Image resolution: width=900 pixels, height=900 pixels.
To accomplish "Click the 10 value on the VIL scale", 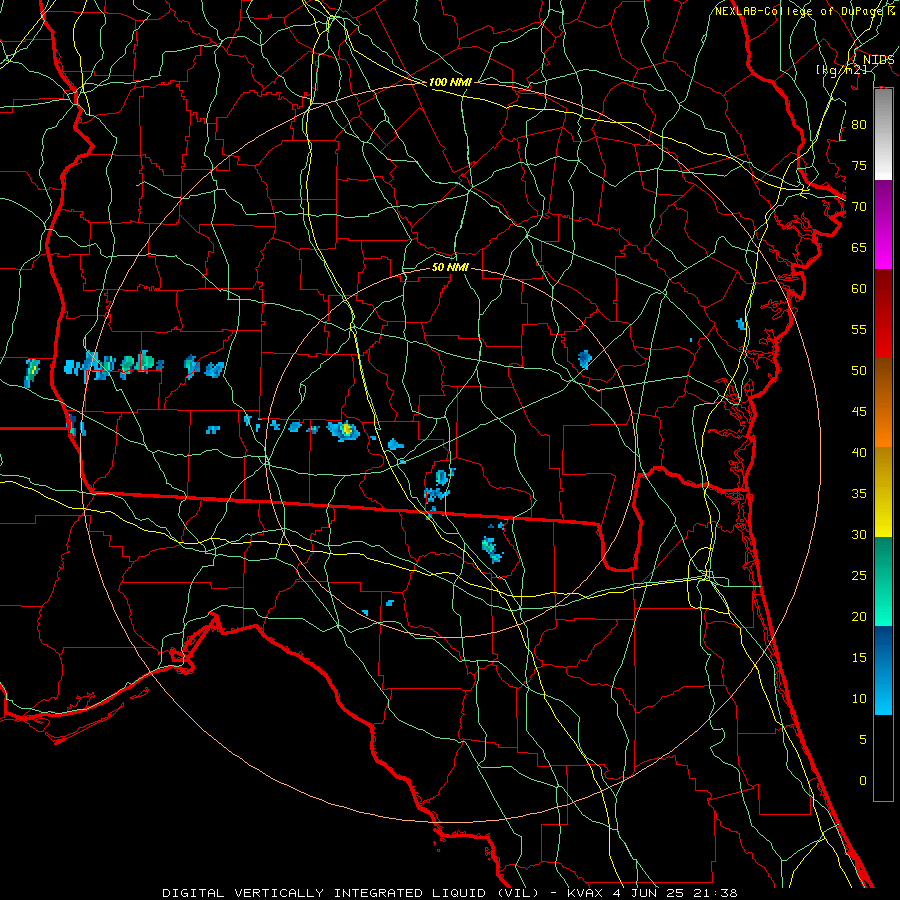I will pyautogui.click(x=859, y=699).
